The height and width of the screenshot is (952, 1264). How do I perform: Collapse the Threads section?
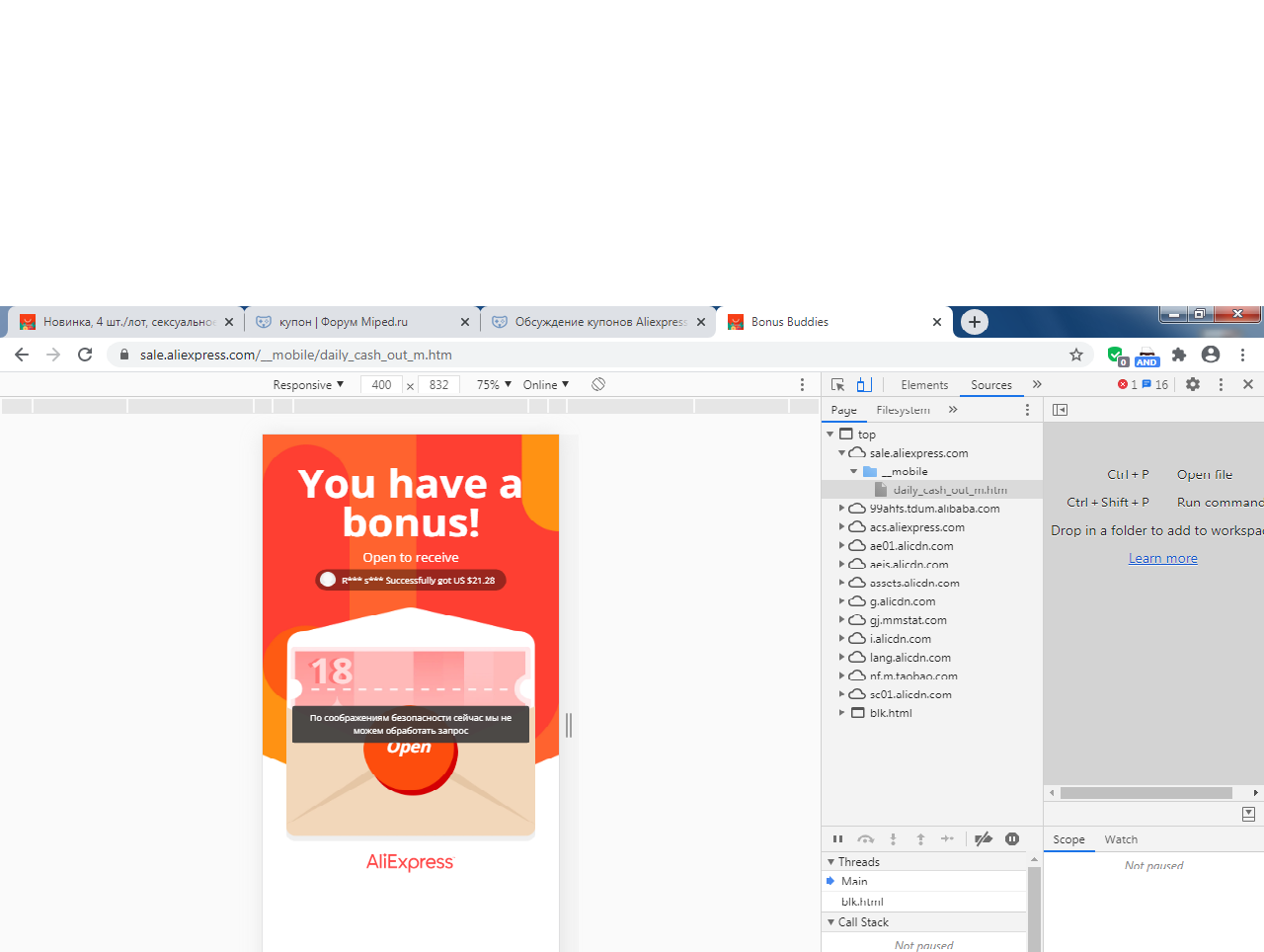(831, 862)
